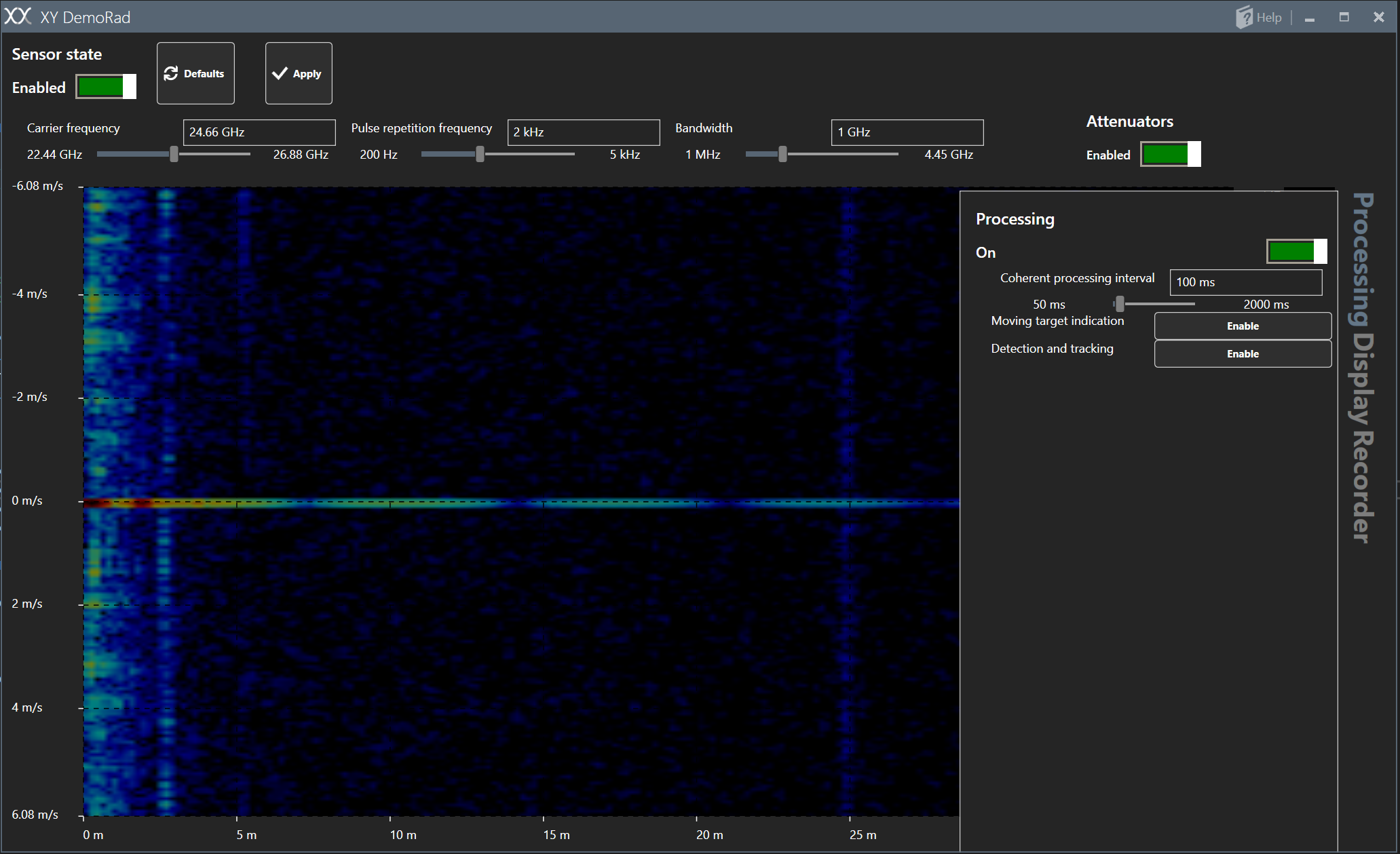Enable Moving target indication
1400x854 pixels.
pos(1242,326)
